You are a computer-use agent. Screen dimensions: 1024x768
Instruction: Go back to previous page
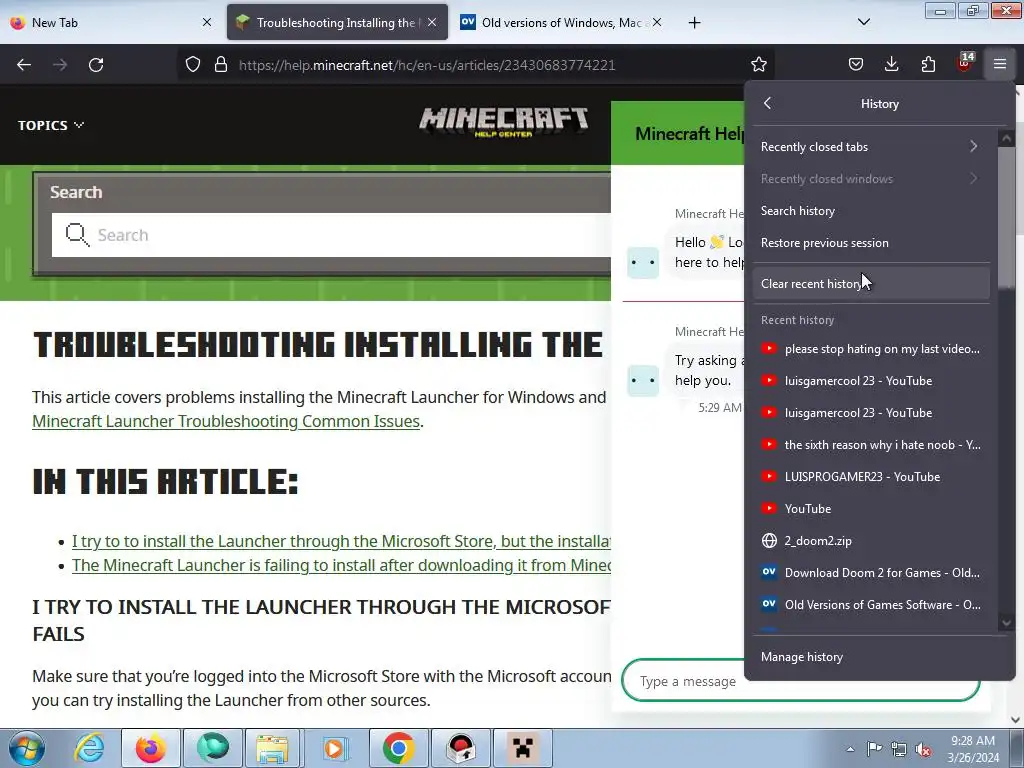click(x=24, y=65)
